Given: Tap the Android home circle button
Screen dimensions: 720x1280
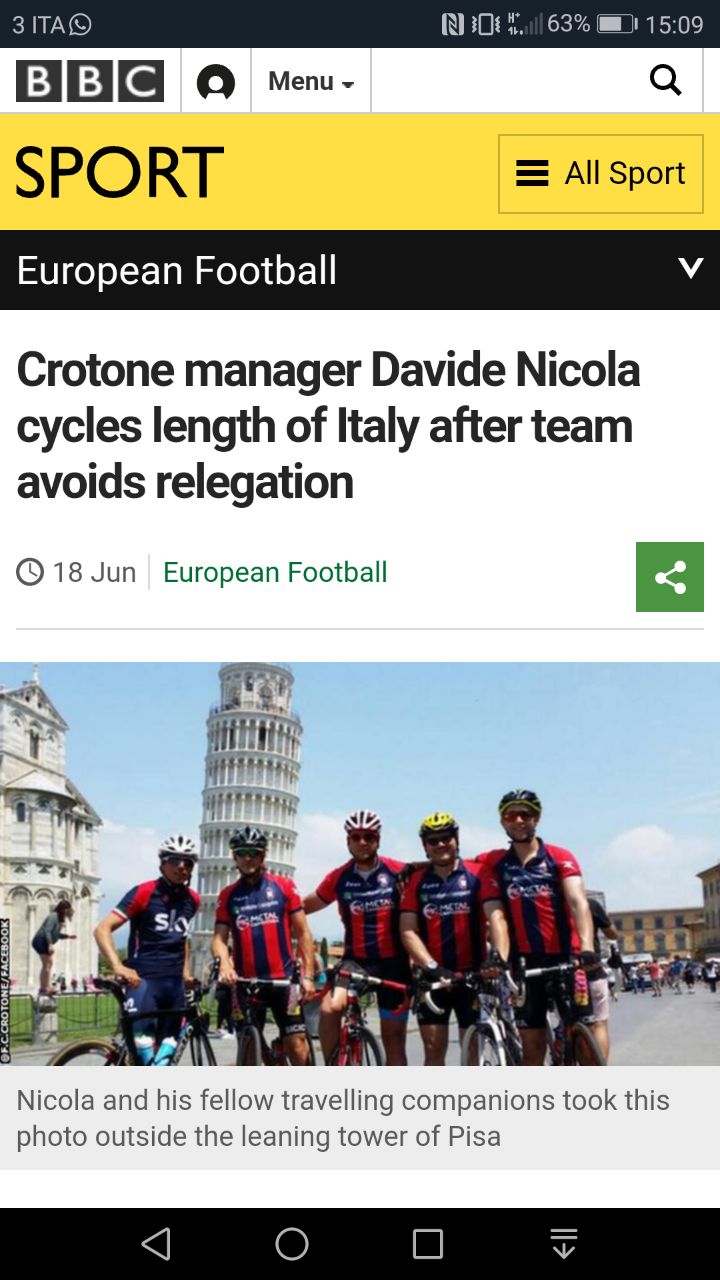Looking at the screenshot, I should click(x=292, y=1244).
